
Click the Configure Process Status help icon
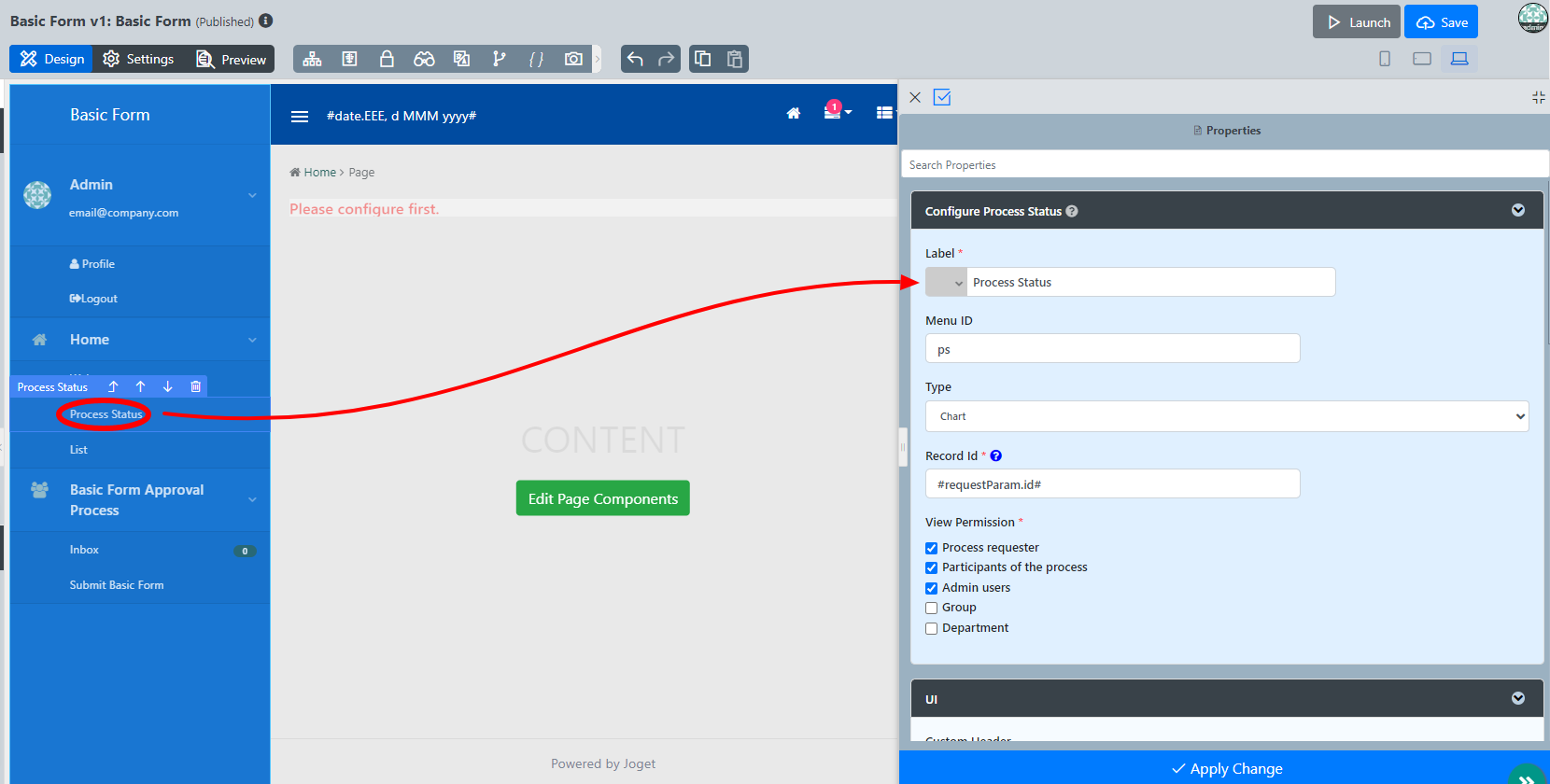pyautogui.click(x=1072, y=211)
